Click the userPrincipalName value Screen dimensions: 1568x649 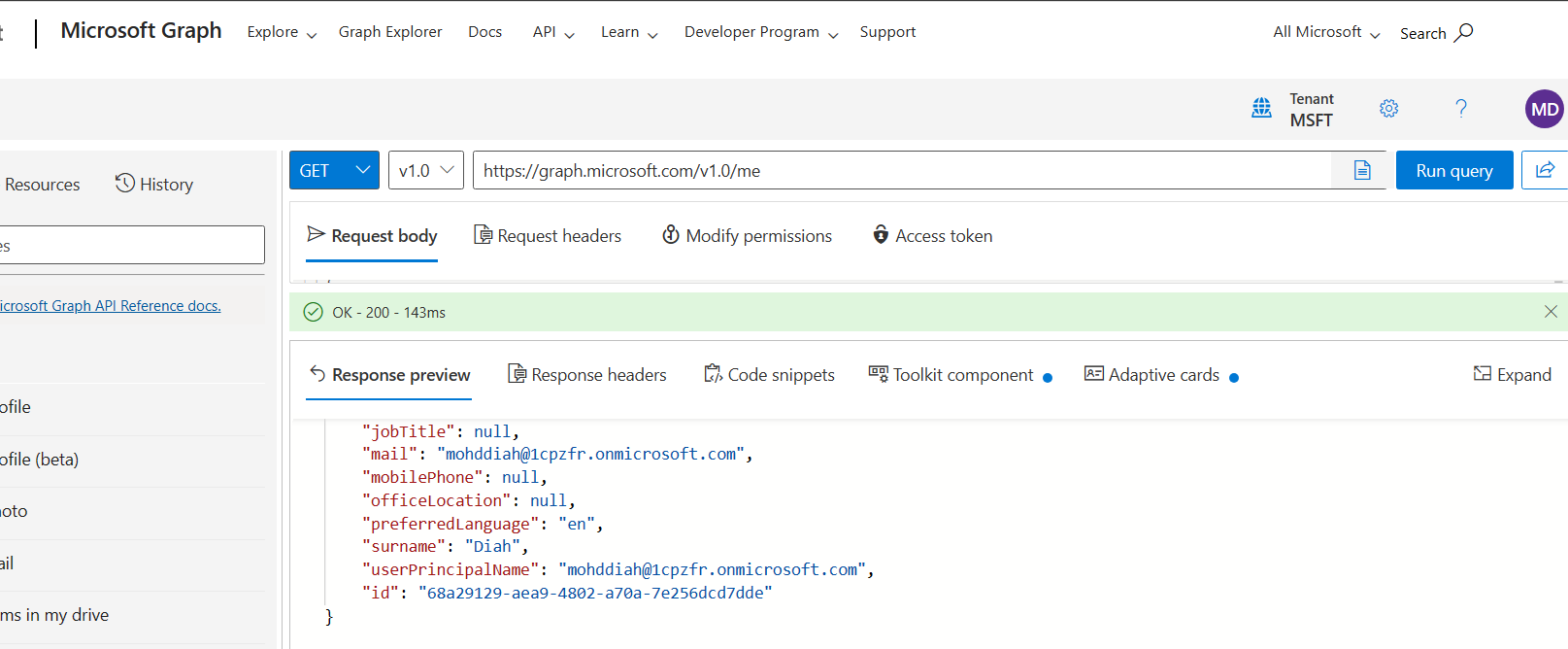pos(713,570)
